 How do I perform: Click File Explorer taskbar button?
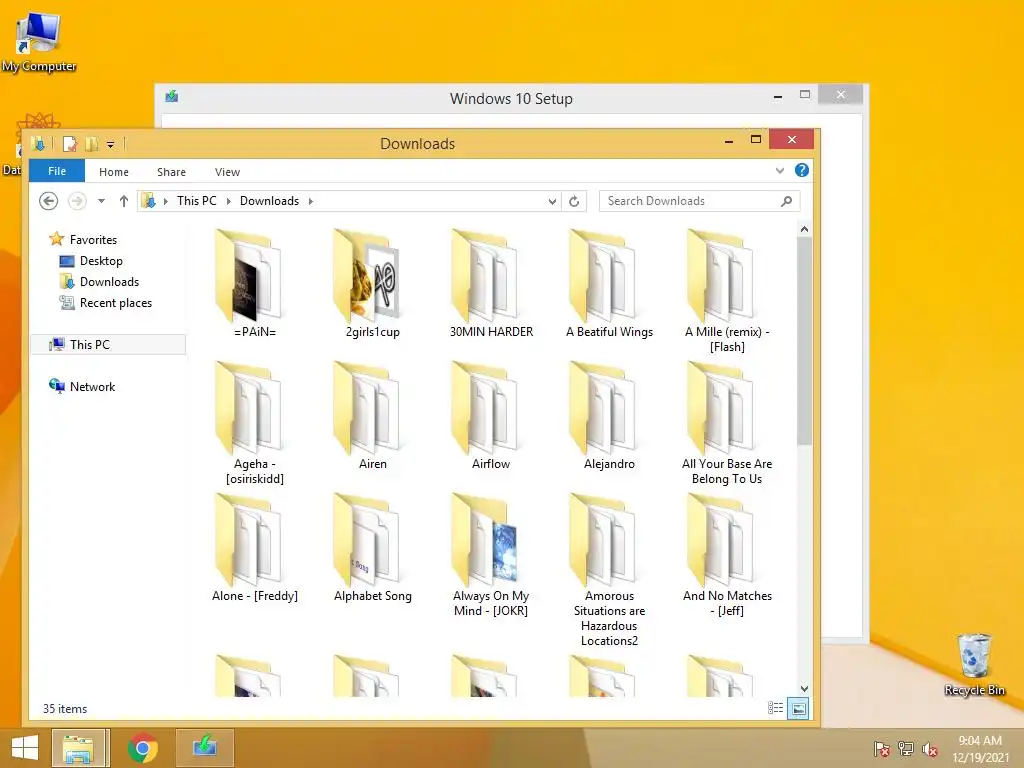(x=78, y=748)
